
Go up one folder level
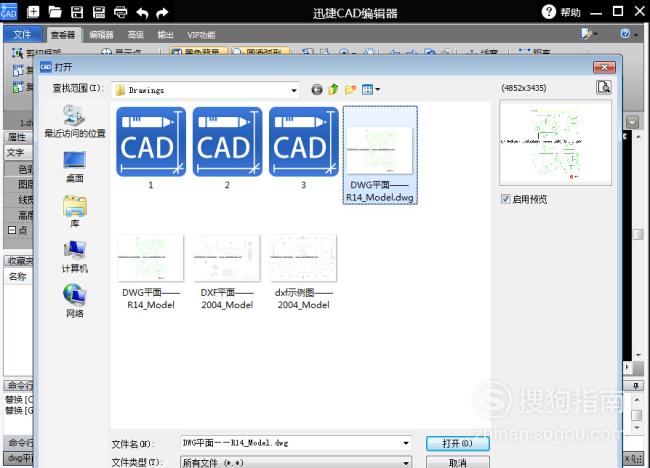pyautogui.click(x=333, y=89)
